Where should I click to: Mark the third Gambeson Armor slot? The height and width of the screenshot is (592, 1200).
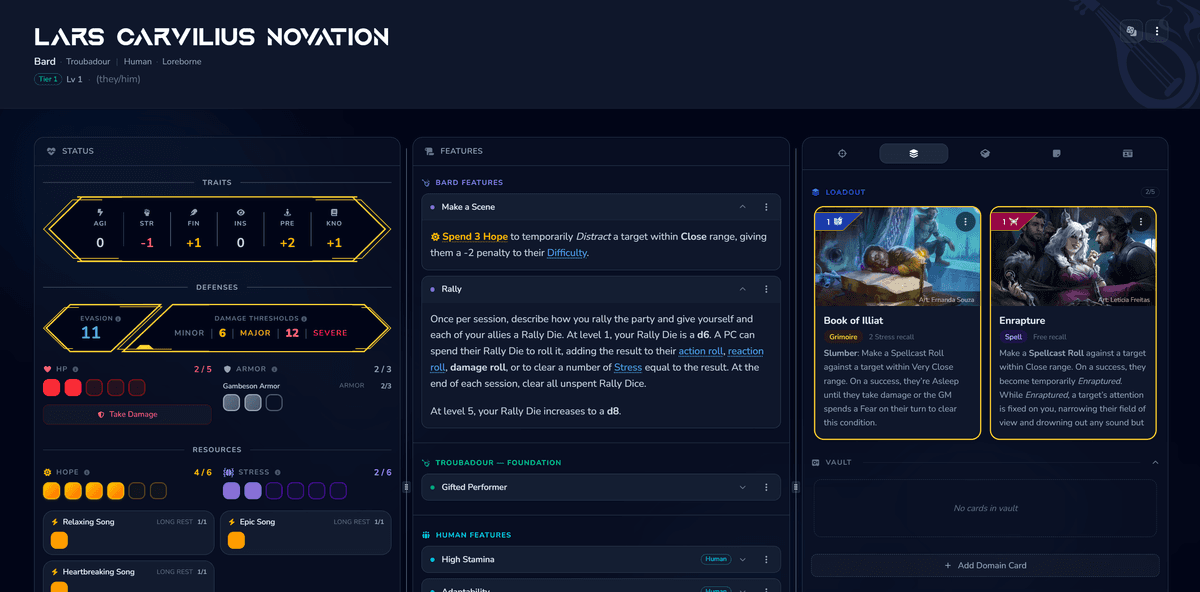tap(274, 402)
